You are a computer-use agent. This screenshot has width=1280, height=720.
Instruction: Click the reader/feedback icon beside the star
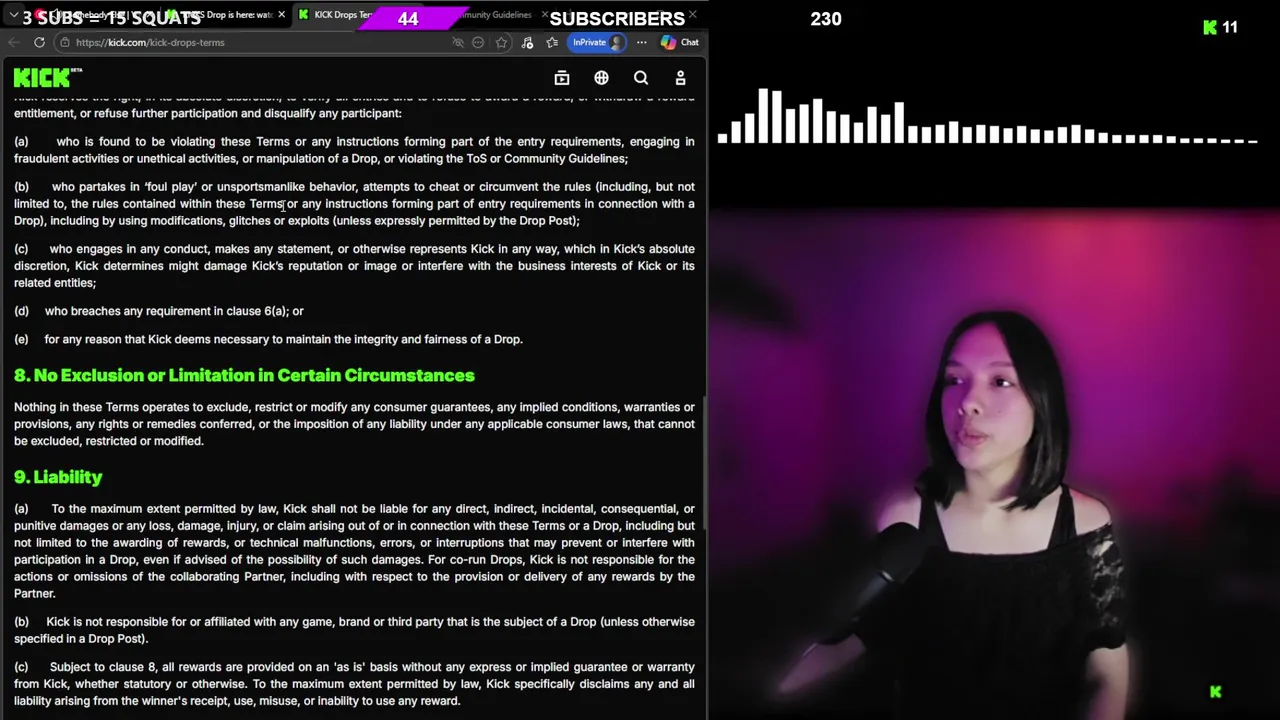coord(478,42)
